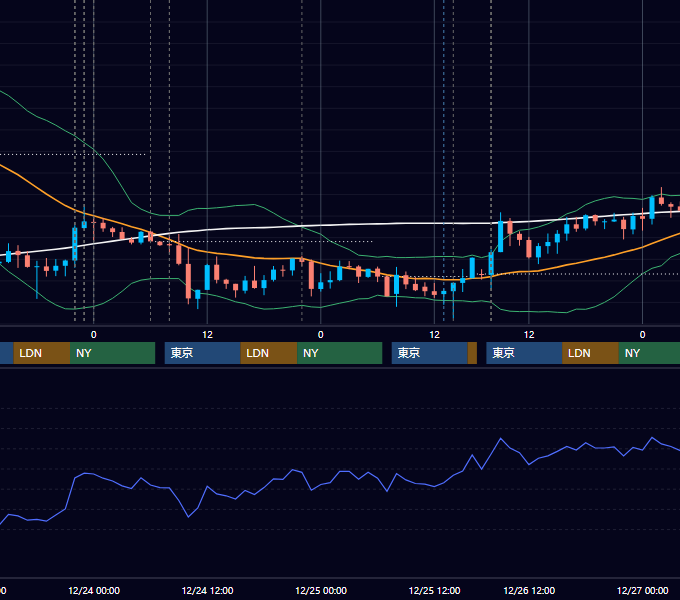
Task: Click the '12/25 00:00' date label
Action: [321, 590]
